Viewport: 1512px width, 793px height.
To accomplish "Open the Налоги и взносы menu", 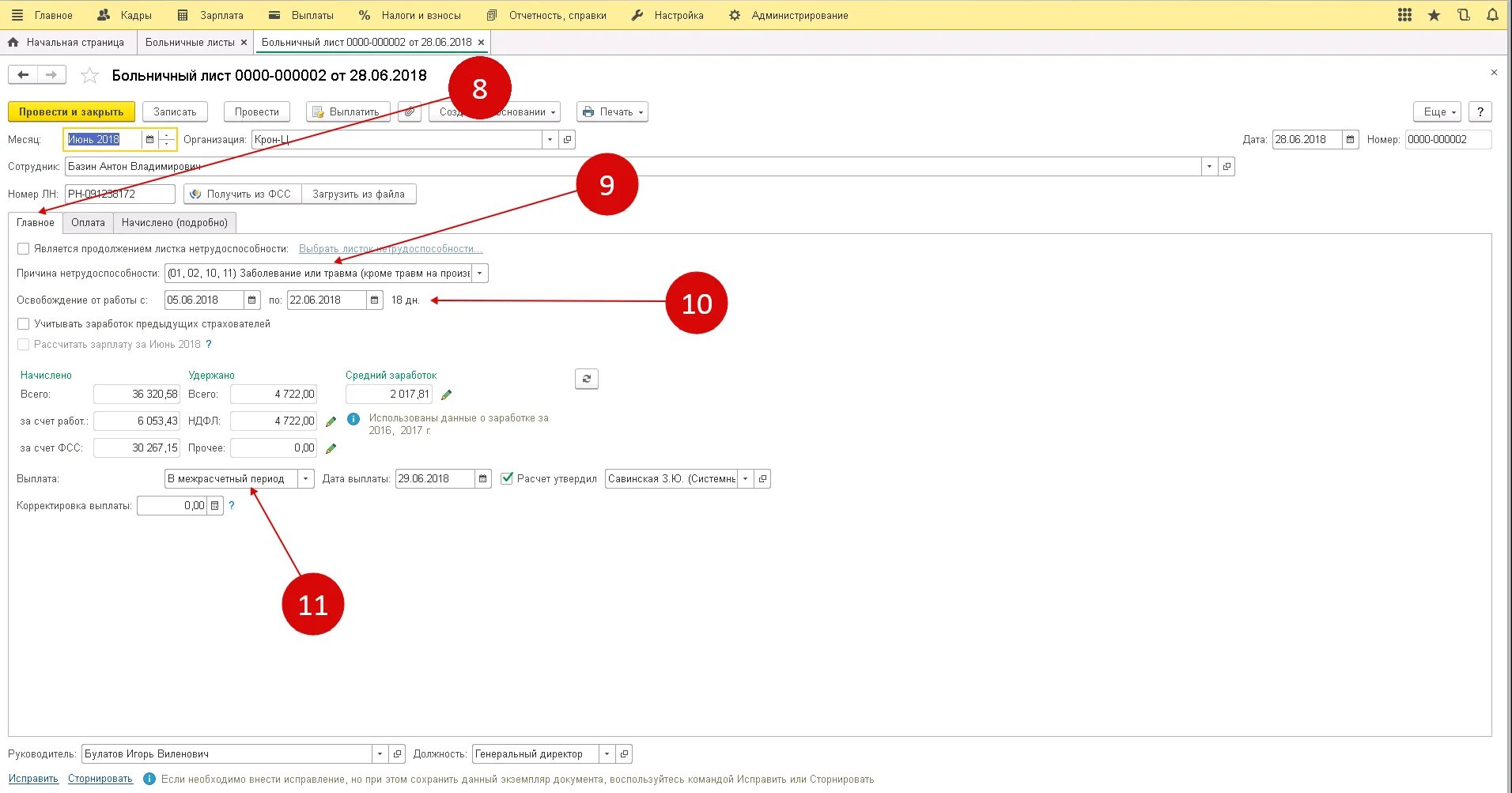I will pos(410,15).
